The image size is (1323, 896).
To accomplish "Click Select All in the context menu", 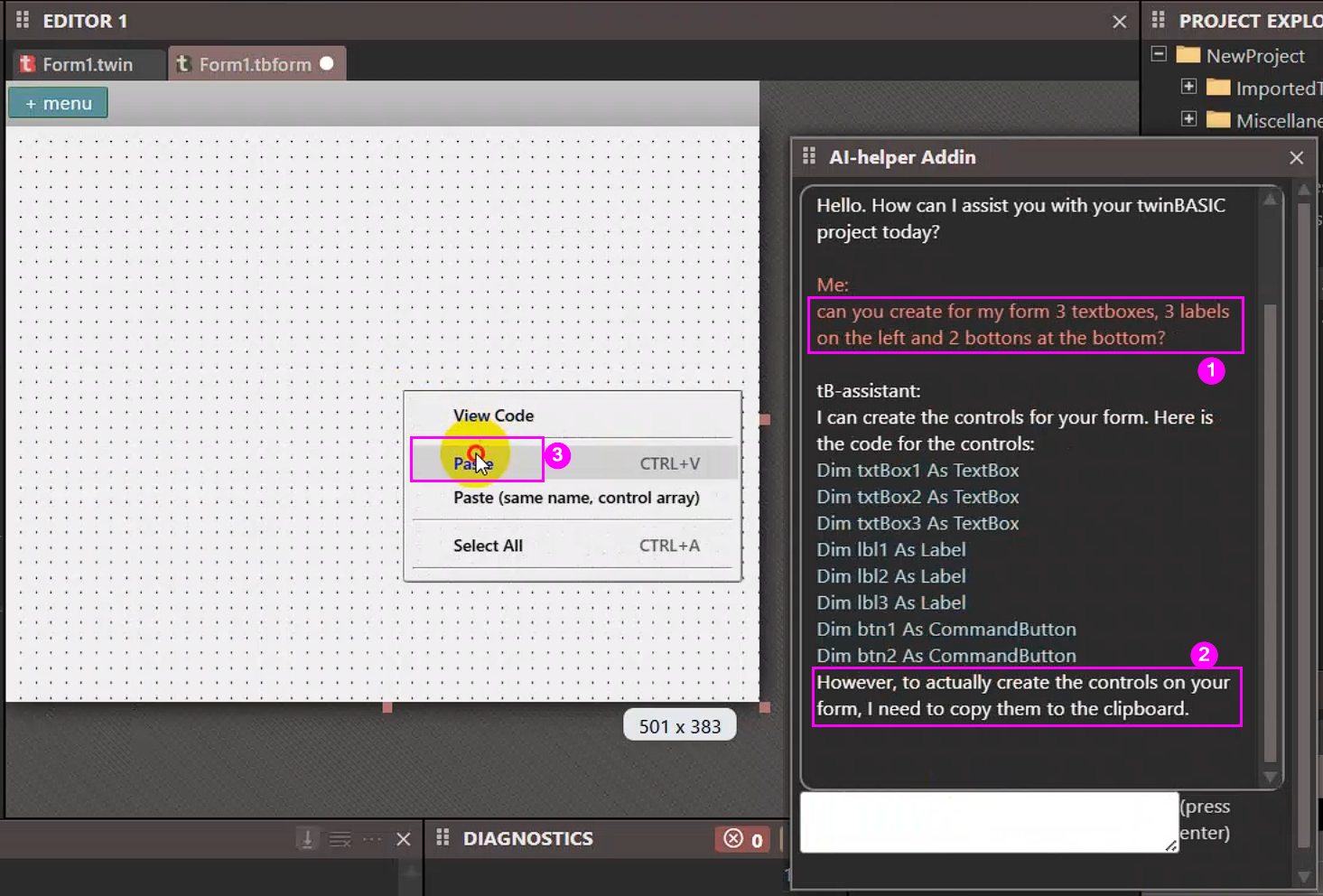I will click(488, 546).
